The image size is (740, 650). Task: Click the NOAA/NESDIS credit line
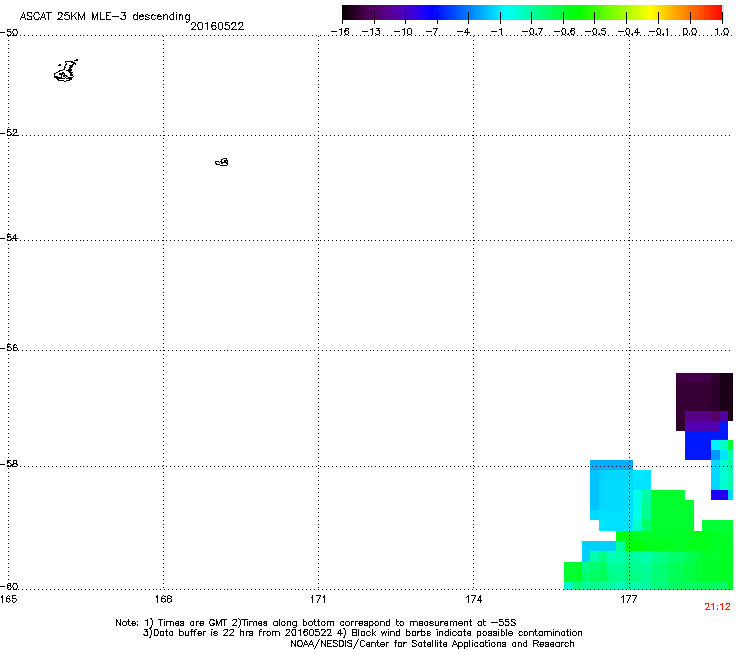point(432,644)
